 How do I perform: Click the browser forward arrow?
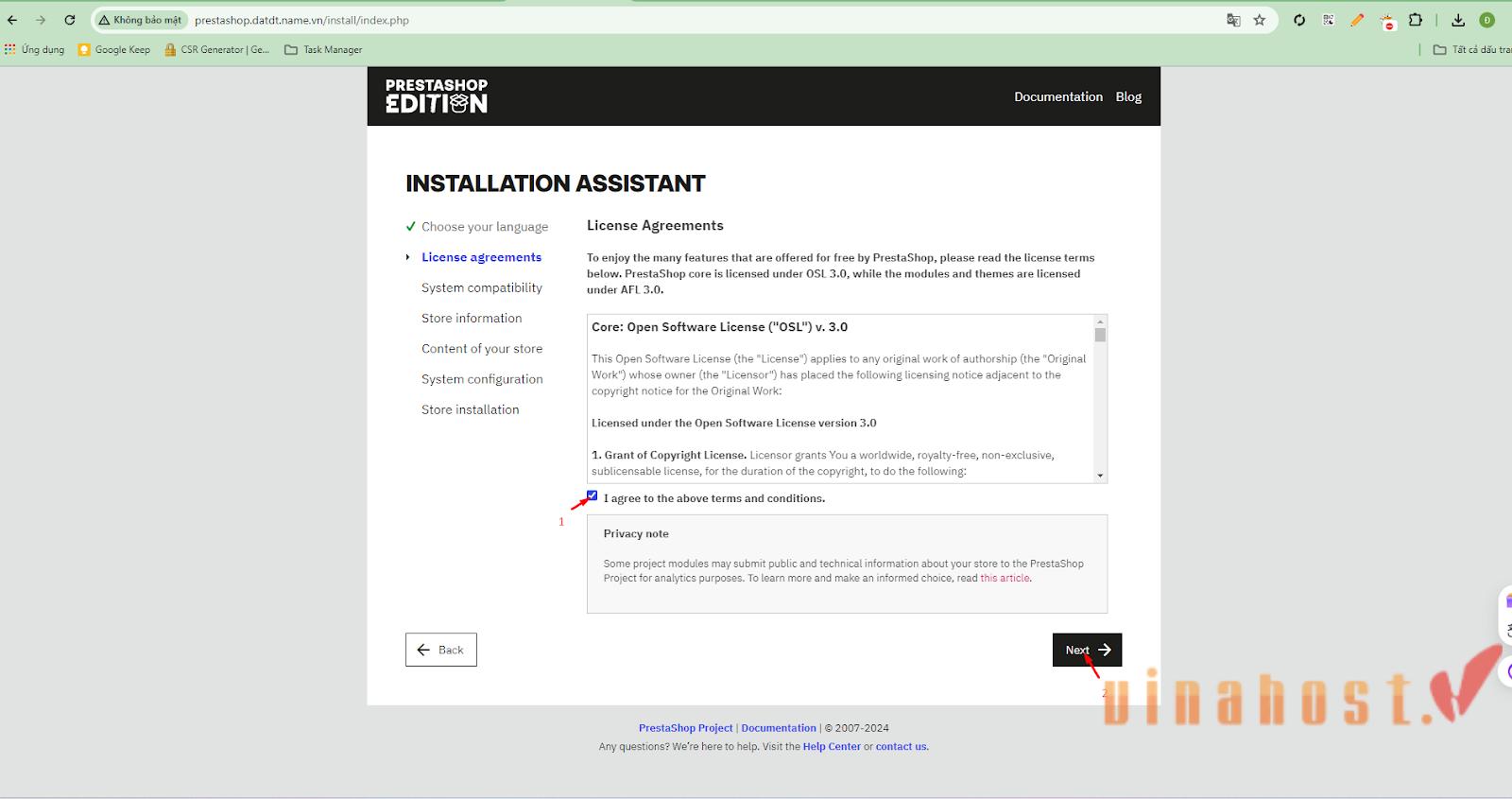point(41,20)
